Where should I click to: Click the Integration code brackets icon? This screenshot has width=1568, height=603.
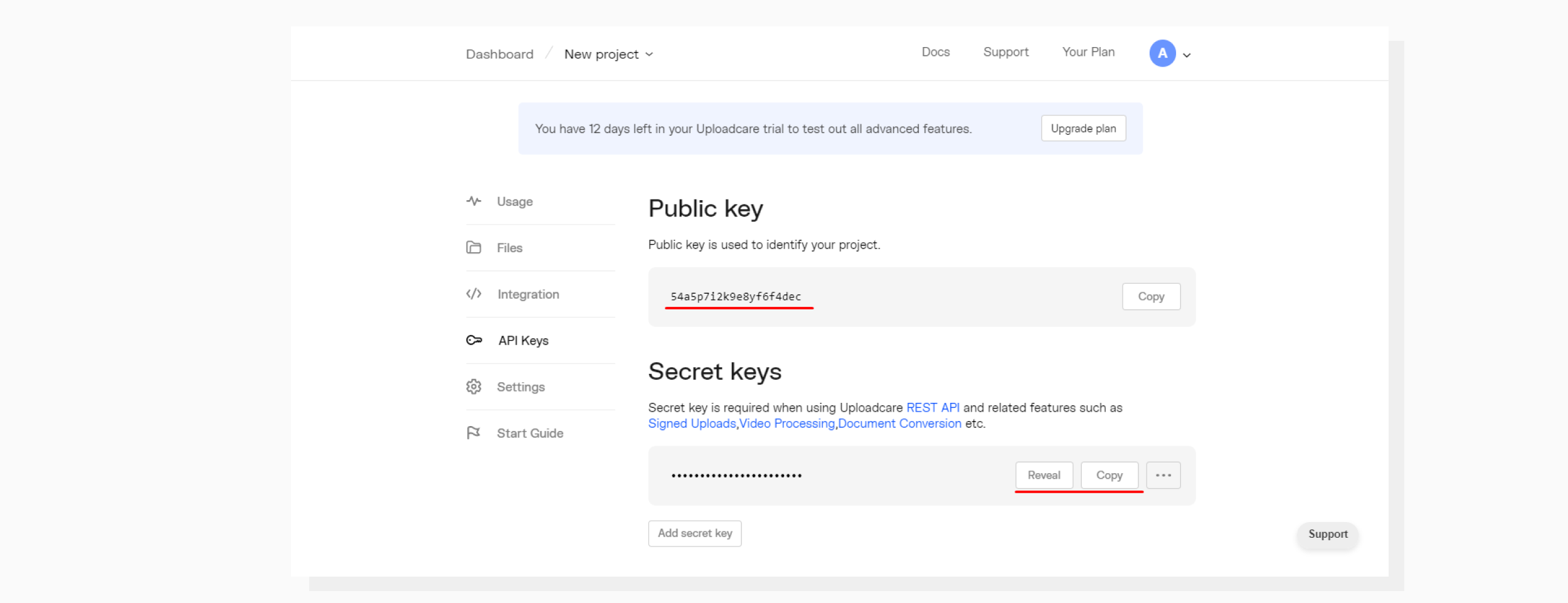click(474, 294)
